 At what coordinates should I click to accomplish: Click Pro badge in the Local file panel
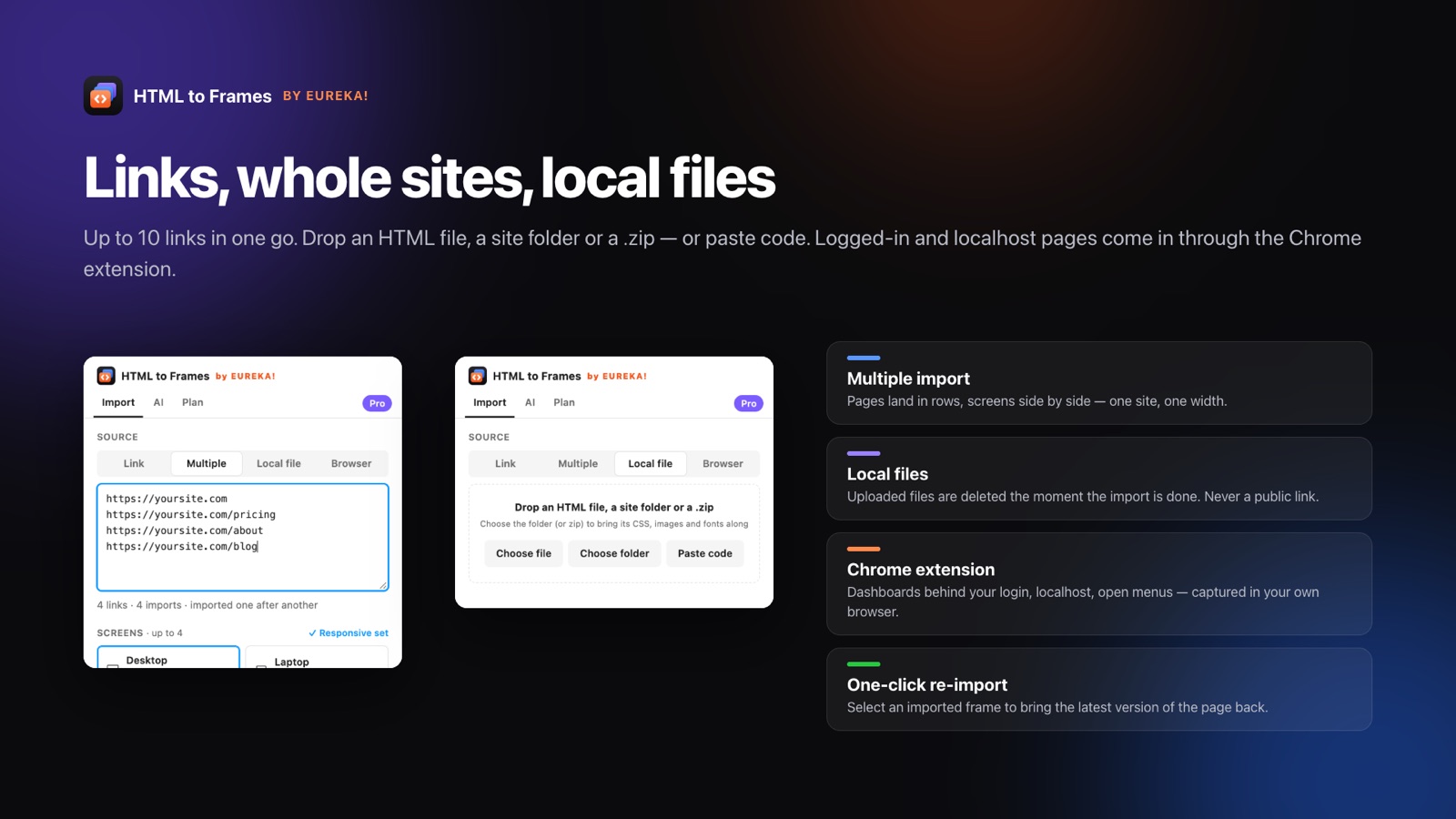tap(748, 403)
